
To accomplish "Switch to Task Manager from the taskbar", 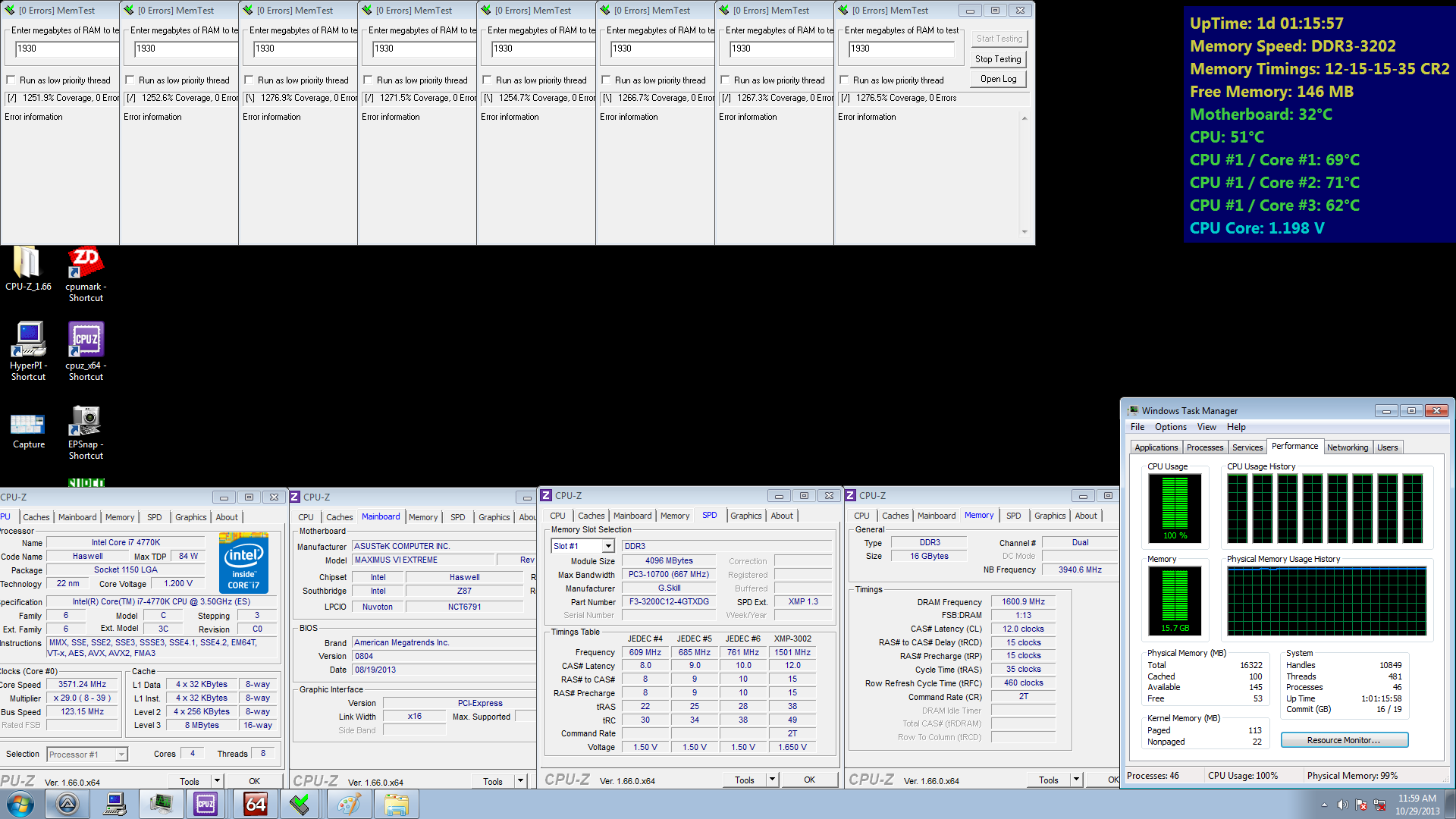I will pos(161,804).
